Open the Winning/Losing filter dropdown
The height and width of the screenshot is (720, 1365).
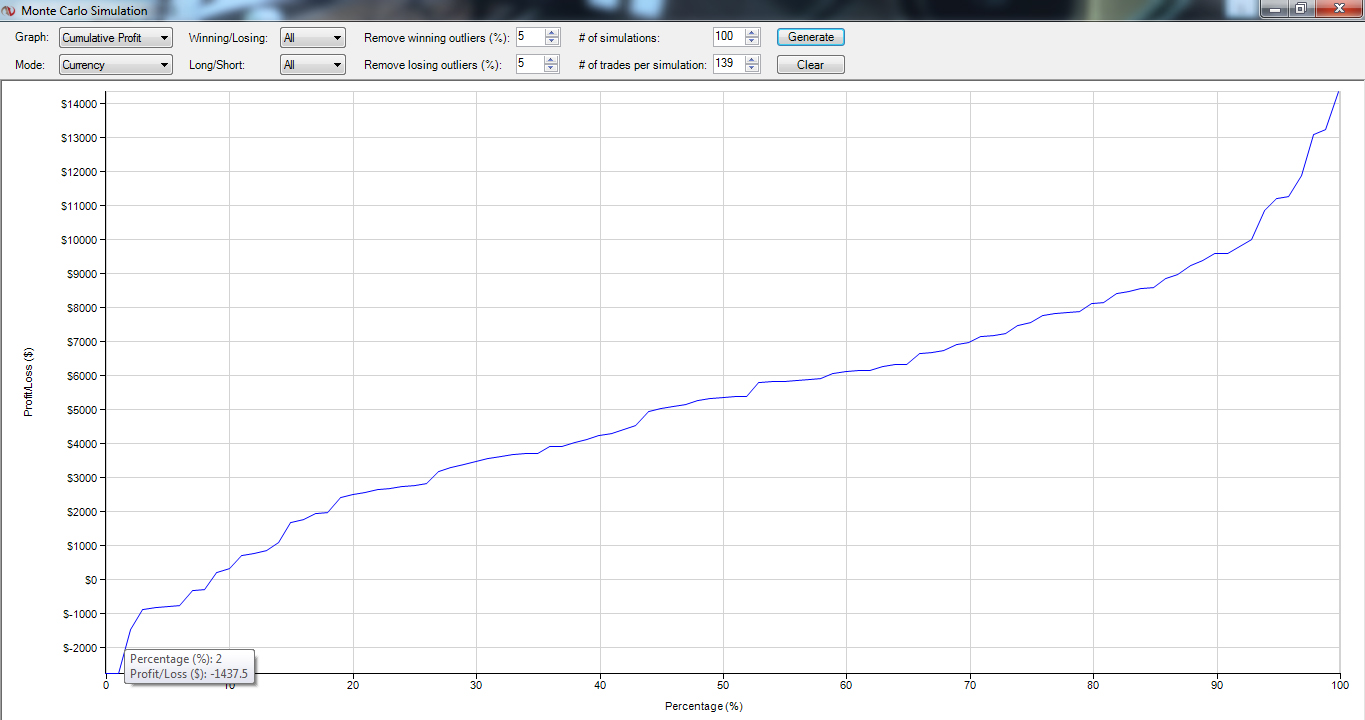coord(313,38)
